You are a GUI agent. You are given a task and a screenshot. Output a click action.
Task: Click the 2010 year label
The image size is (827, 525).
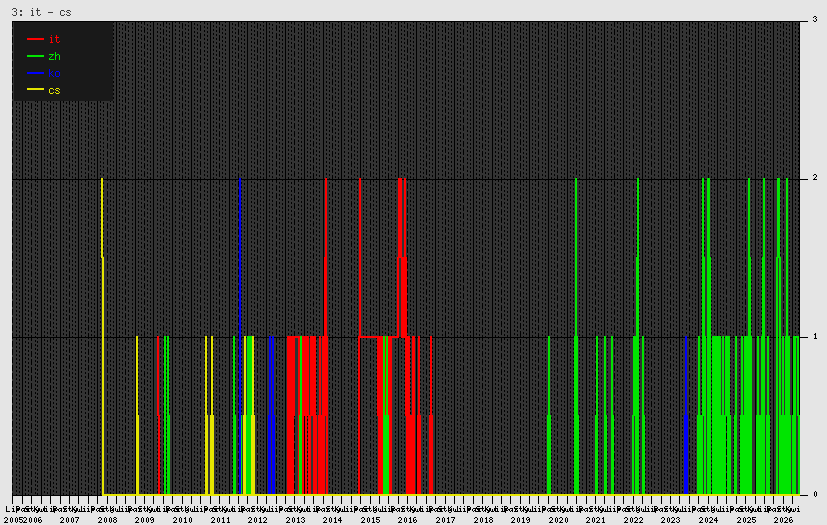click(x=182, y=520)
